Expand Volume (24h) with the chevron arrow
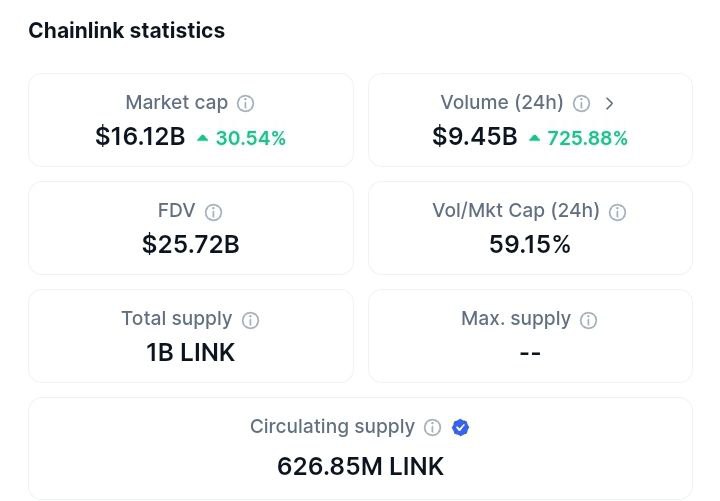 click(610, 103)
